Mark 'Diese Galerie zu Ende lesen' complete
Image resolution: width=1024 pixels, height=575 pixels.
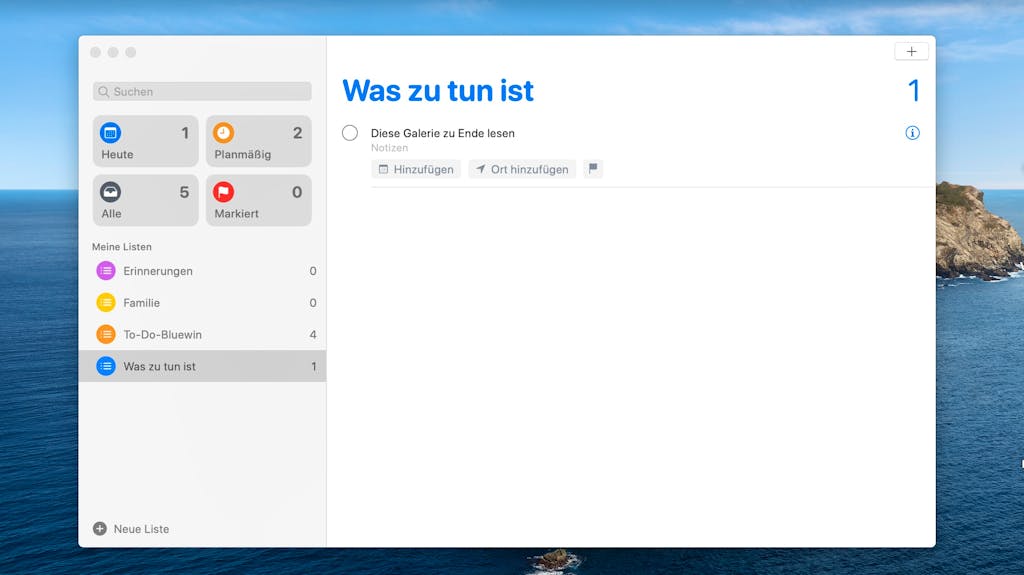(x=350, y=133)
